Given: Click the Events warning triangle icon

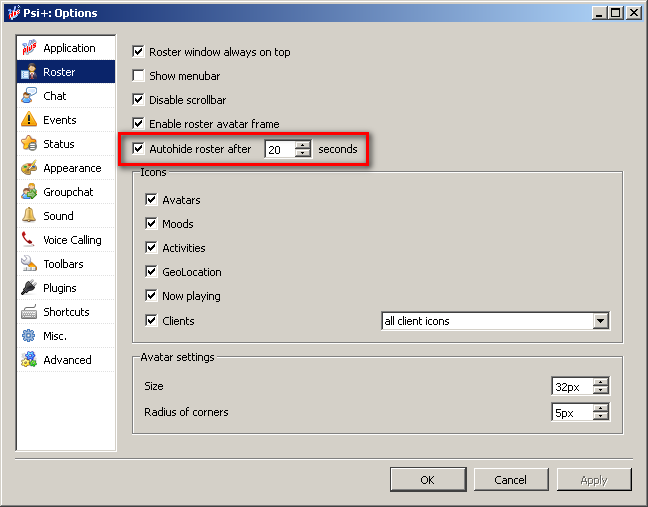Looking at the screenshot, I should (29, 120).
